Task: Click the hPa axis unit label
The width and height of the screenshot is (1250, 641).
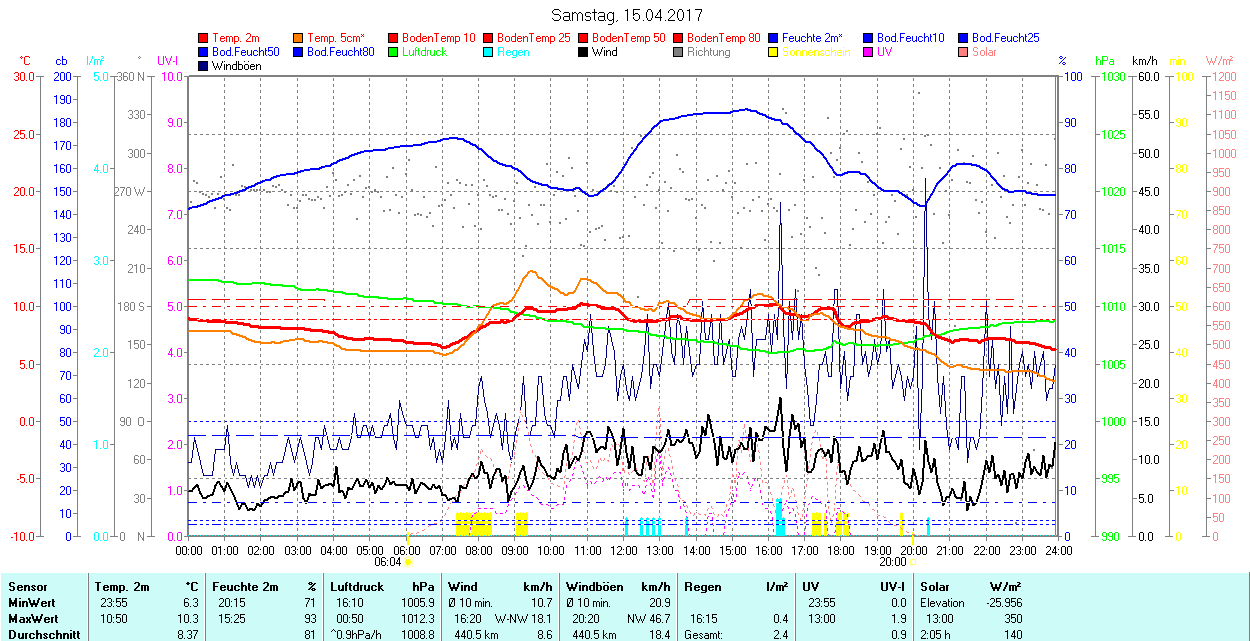Action: (1105, 61)
